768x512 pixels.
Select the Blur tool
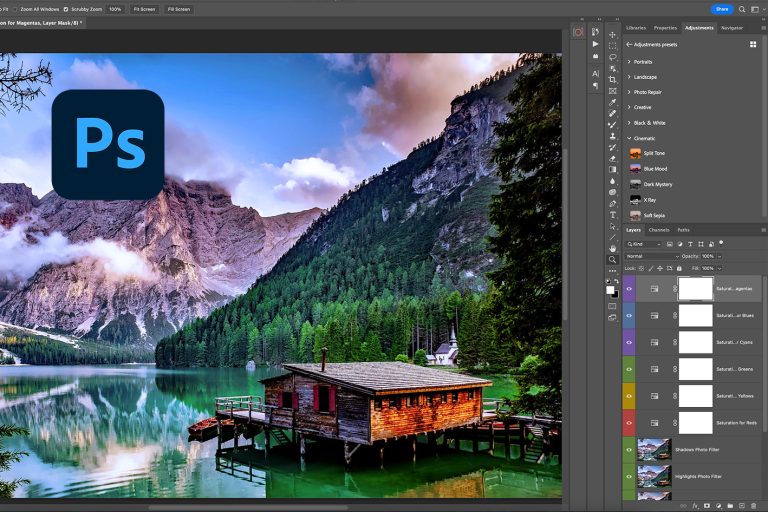[x=612, y=181]
